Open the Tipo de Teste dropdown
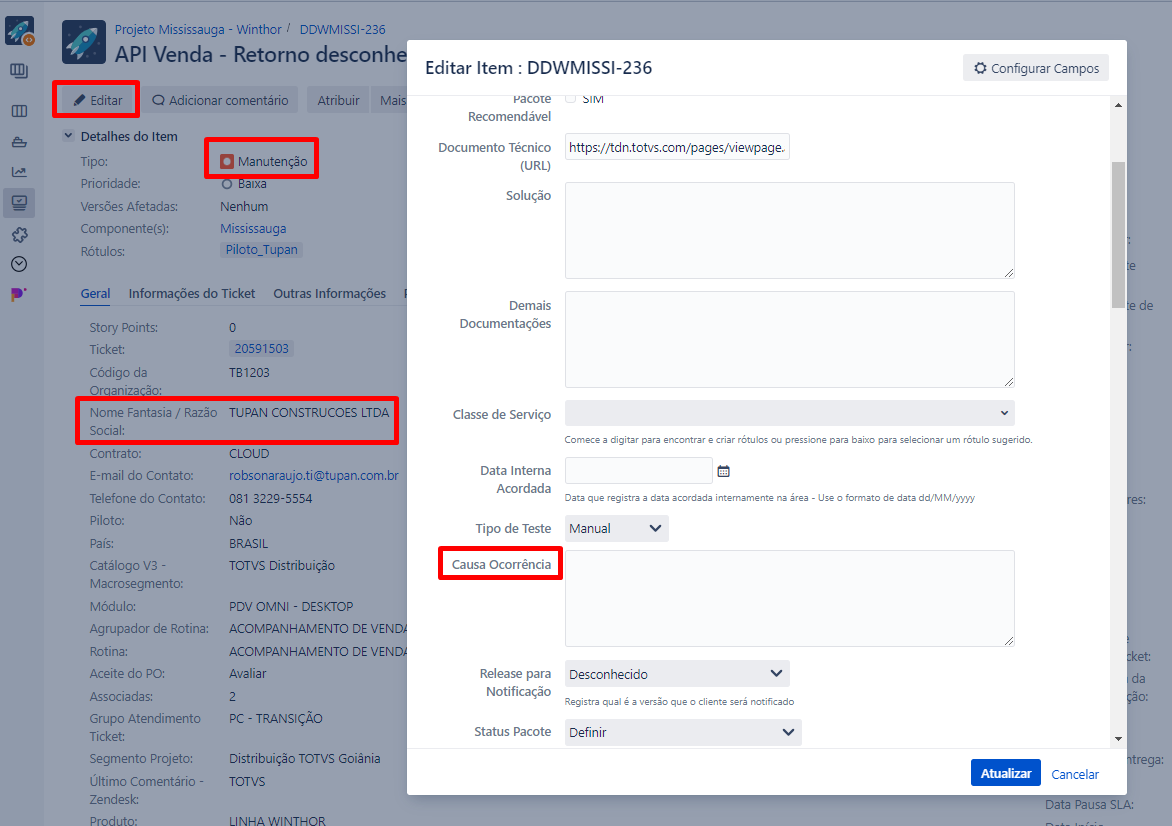Image resolution: width=1172 pixels, height=826 pixels. [x=616, y=528]
